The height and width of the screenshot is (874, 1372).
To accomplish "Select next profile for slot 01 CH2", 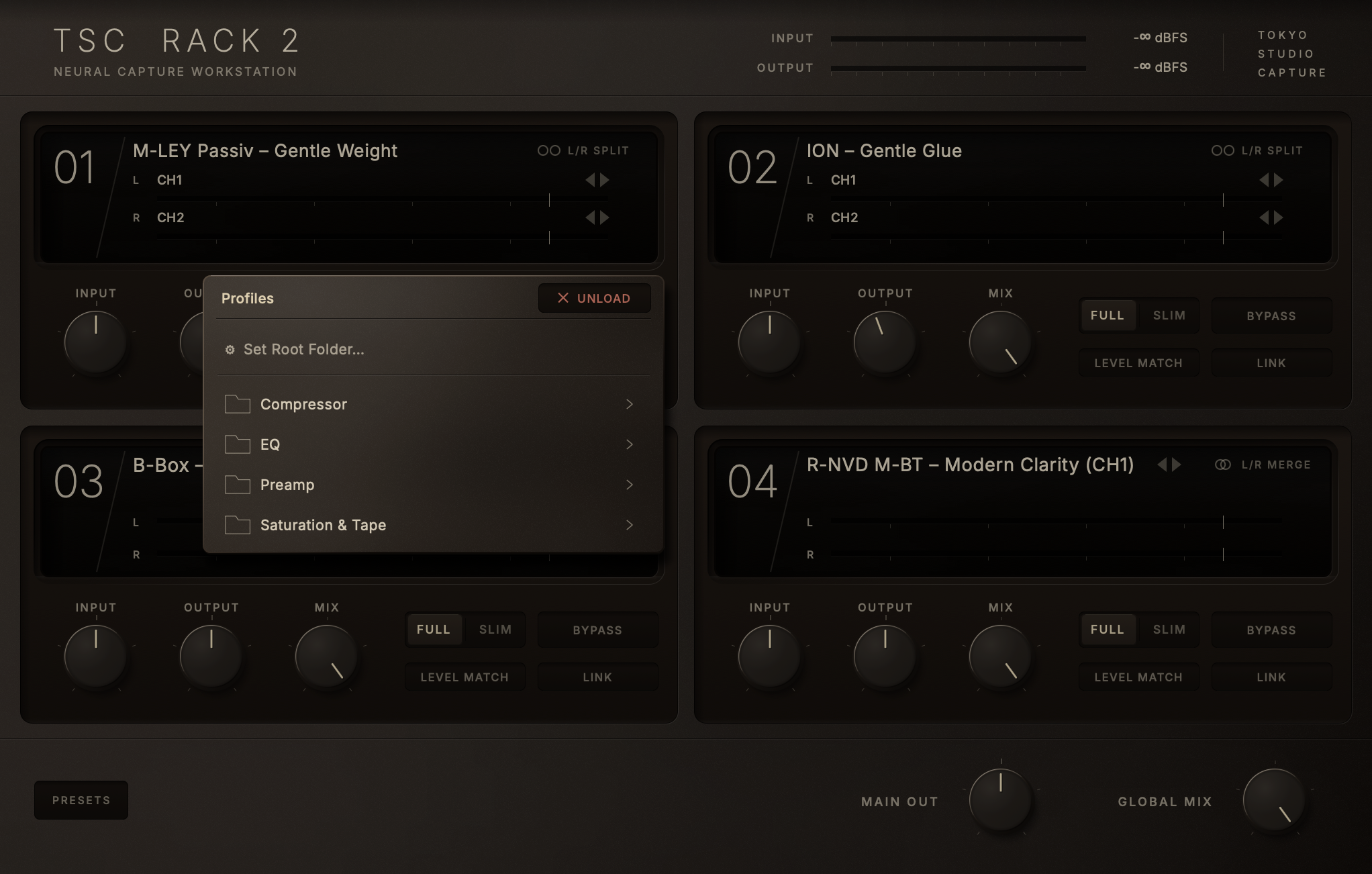I will [605, 217].
